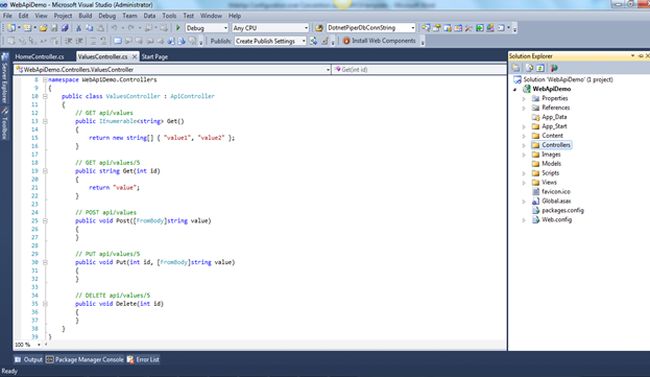Expand the Controllers folder arrow
This screenshot has height=377, width=650.
[524, 145]
